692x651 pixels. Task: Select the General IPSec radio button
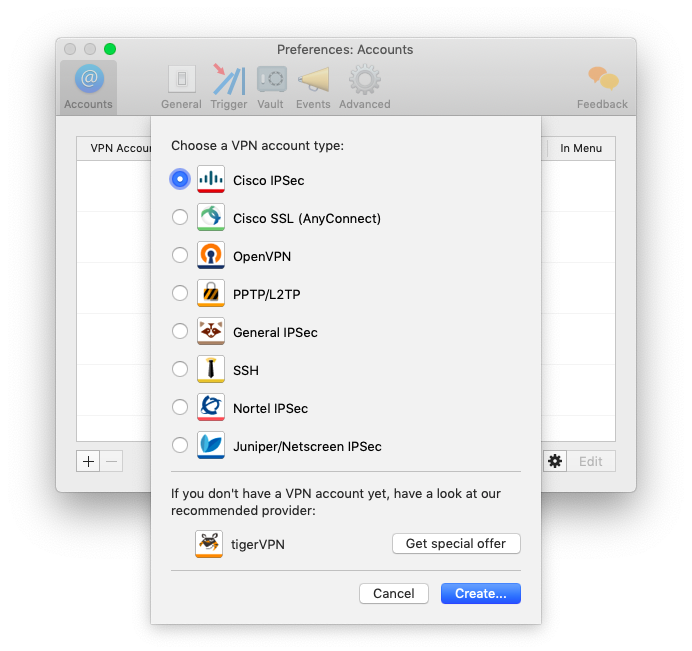(x=180, y=331)
